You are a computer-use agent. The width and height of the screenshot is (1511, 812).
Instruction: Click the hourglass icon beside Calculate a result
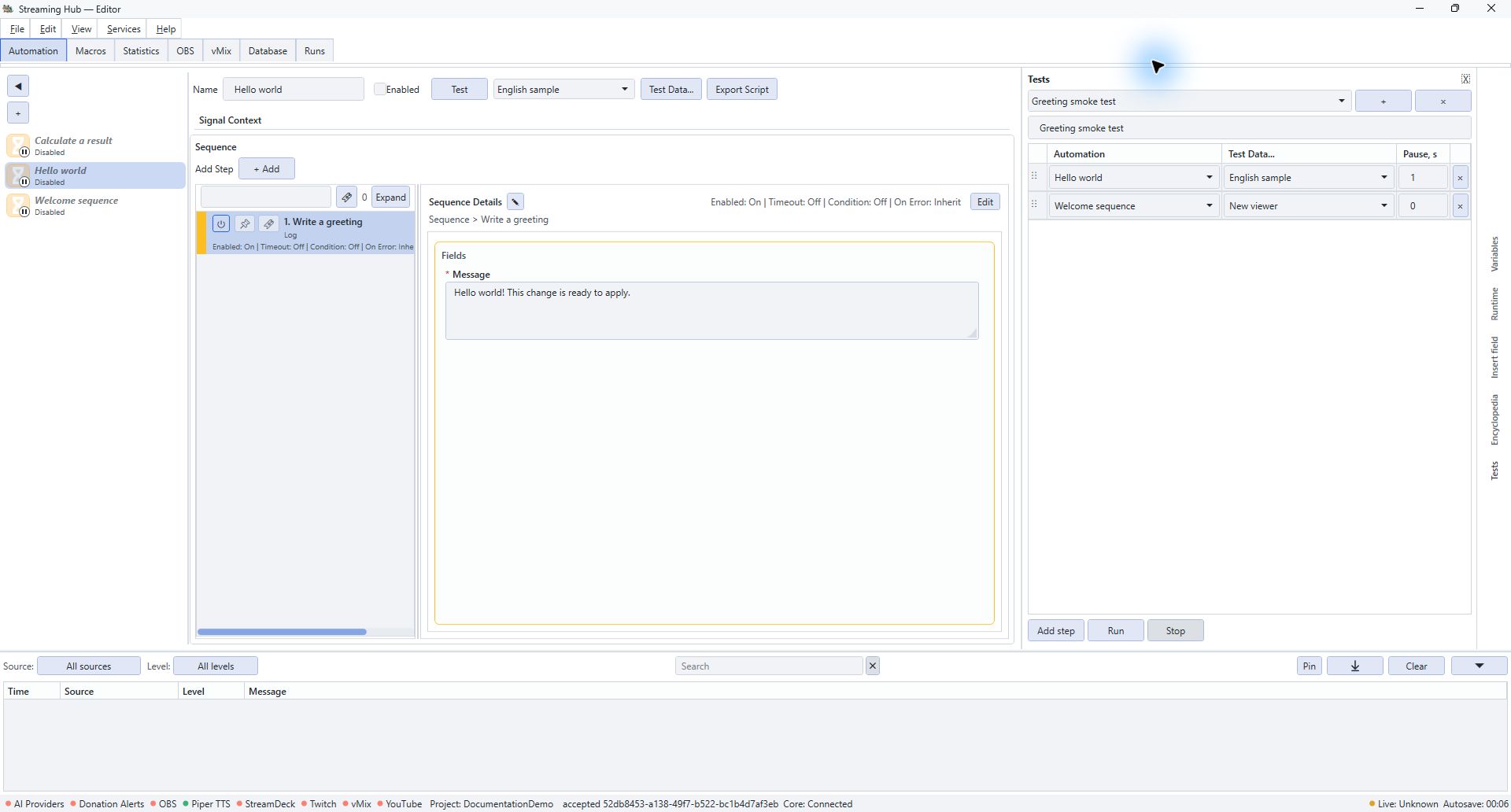point(18,146)
